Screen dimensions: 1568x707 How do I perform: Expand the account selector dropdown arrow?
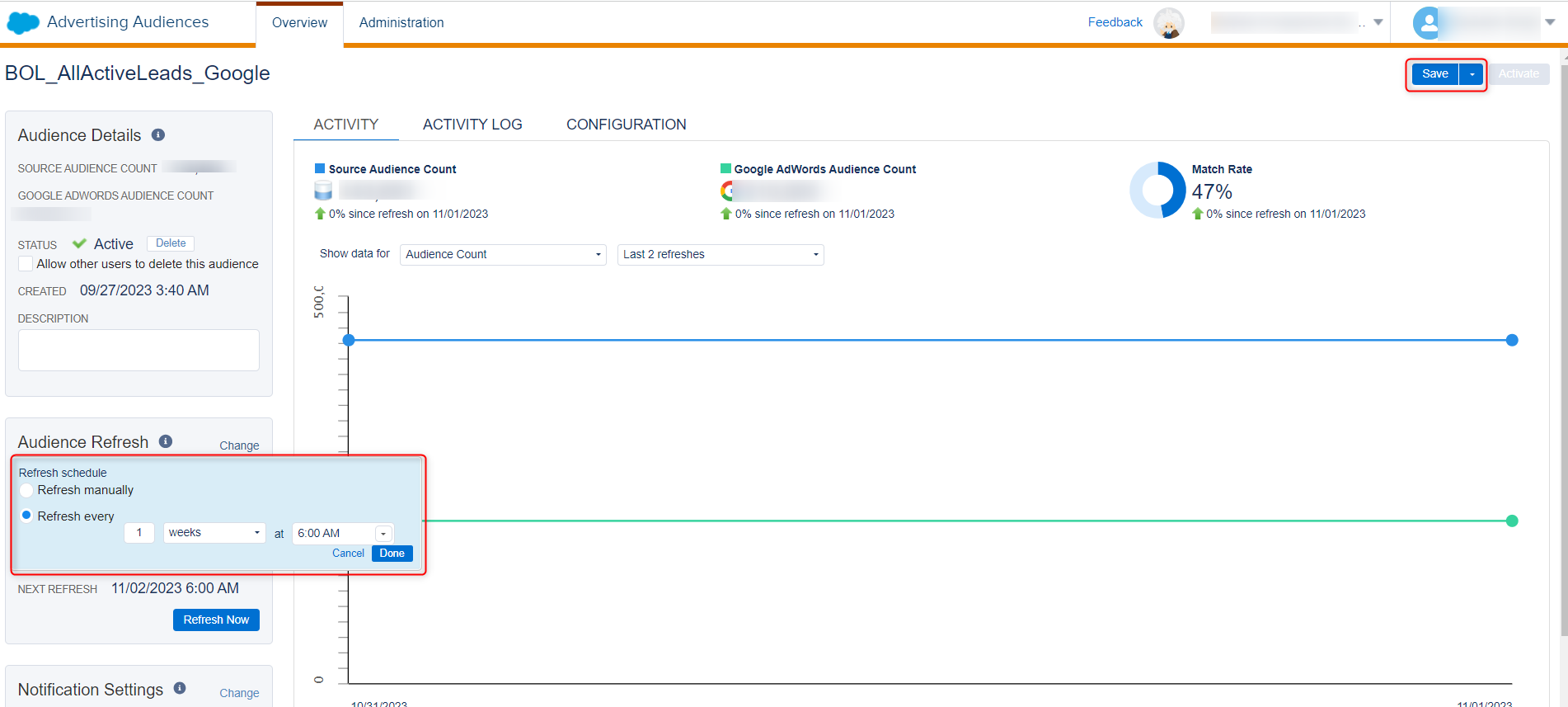1378,23
